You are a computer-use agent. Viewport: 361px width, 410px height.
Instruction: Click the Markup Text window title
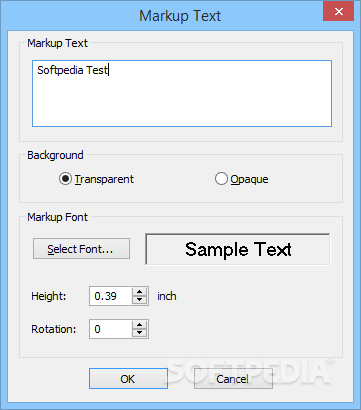180,16
